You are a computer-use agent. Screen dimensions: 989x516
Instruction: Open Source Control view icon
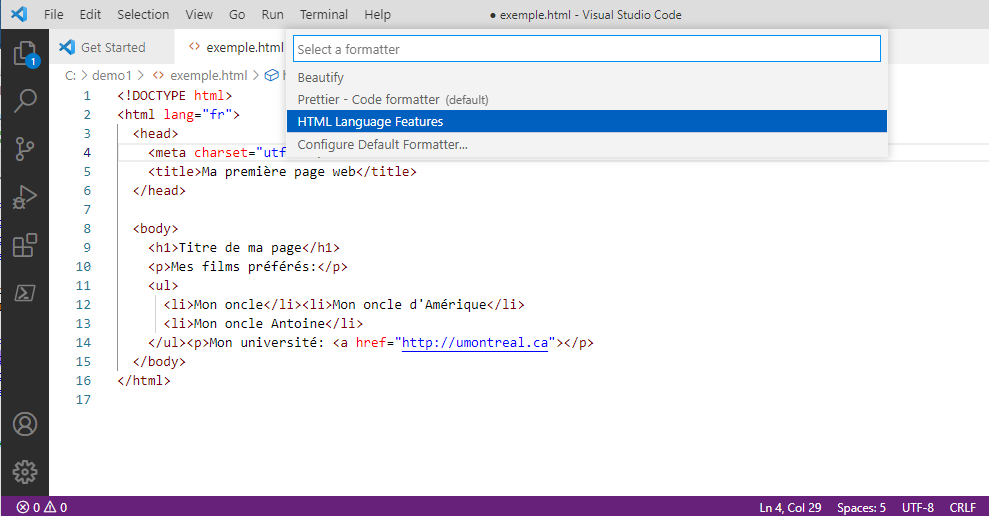(x=25, y=149)
